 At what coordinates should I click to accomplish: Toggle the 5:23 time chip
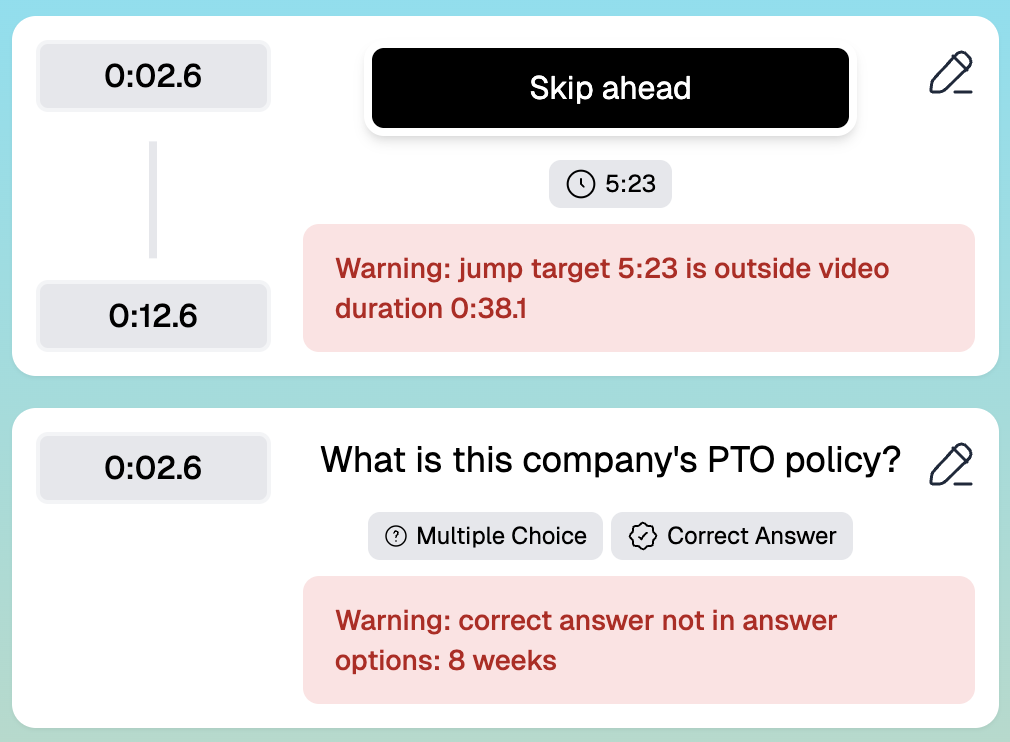tap(610, 184)
